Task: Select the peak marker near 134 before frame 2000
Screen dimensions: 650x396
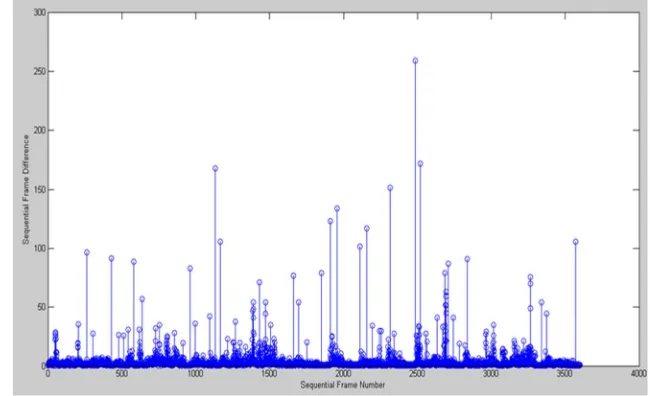Action: point(337,209)
